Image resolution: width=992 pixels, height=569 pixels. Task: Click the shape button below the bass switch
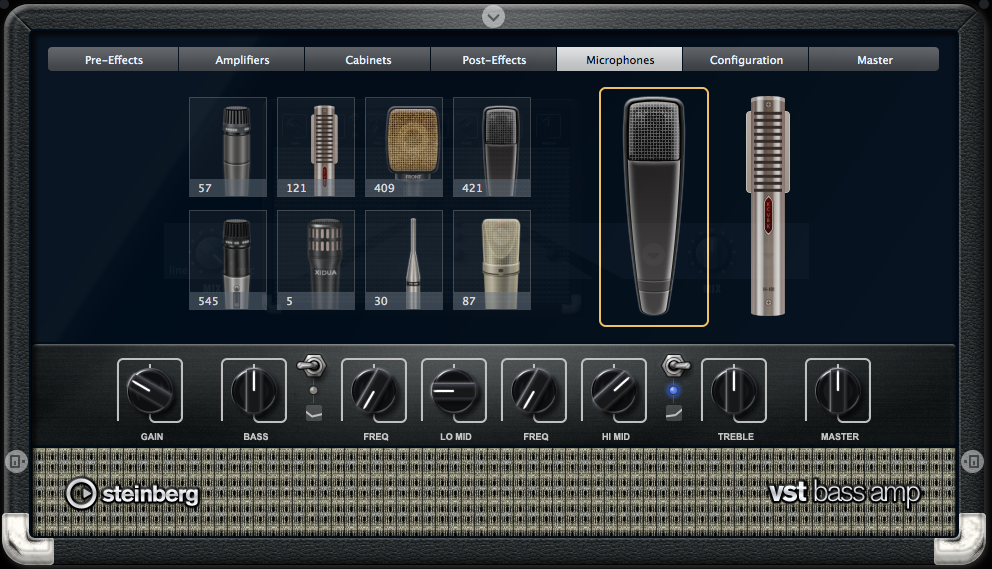coord(314,413)
